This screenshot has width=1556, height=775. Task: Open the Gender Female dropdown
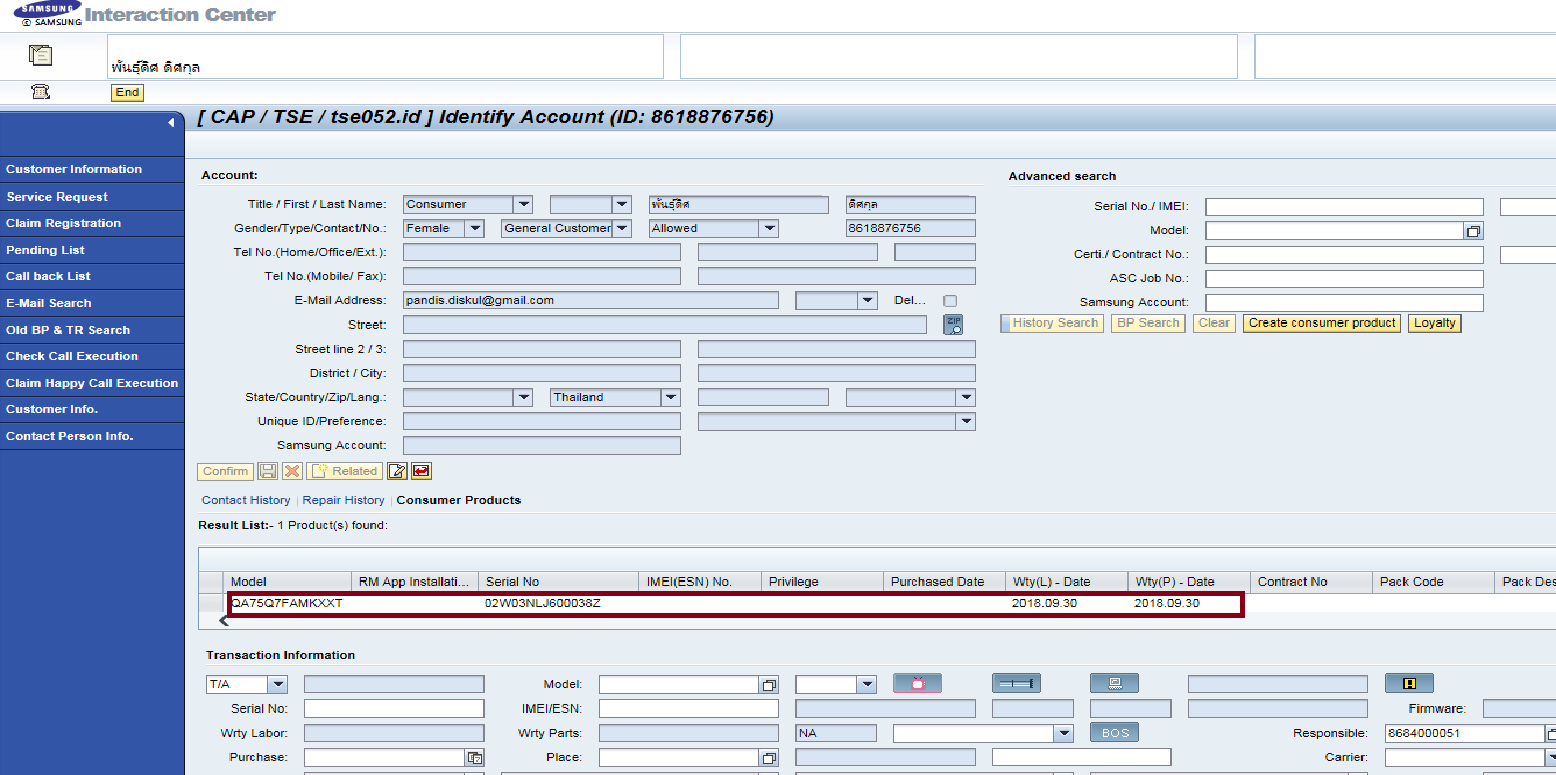(x=474, y=228)
